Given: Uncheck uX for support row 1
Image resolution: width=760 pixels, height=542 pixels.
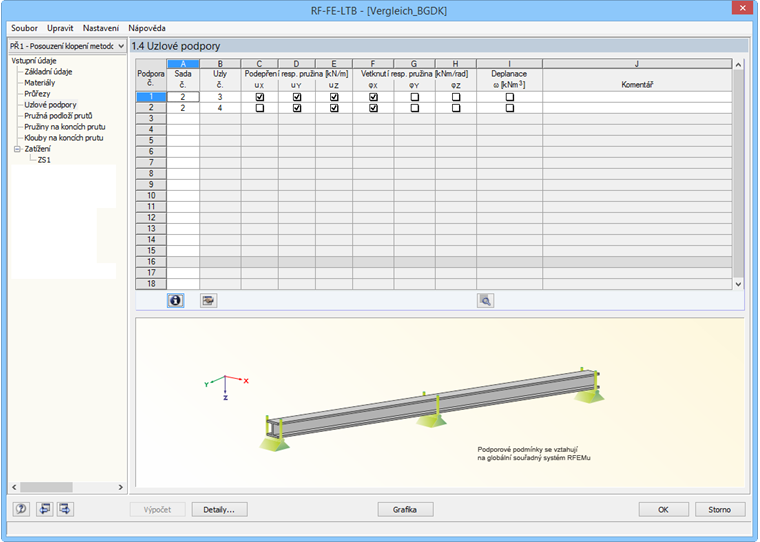Looking at the screenshot, I should (x=260, y=97).
